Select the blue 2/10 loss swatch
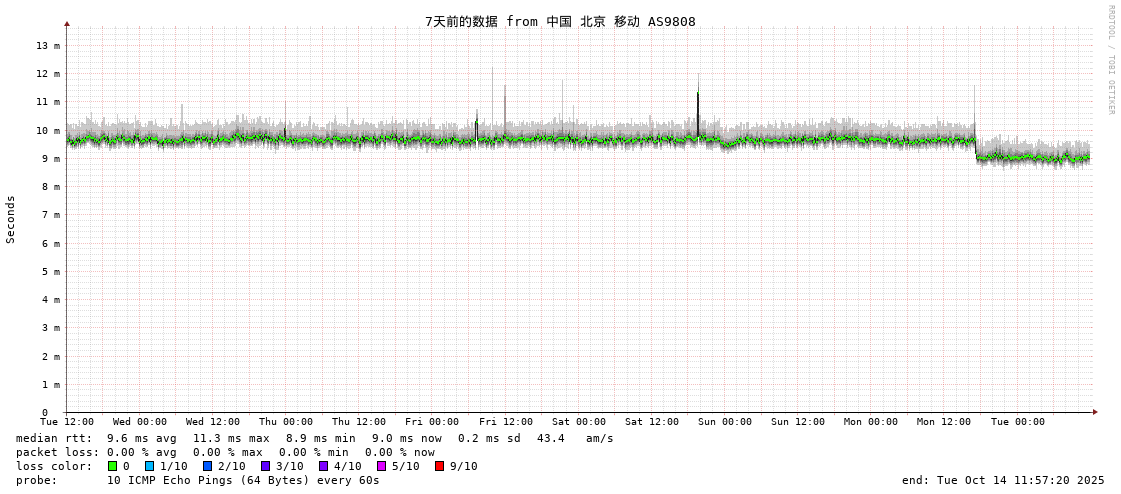This screenshot has width=1121, height=494. [x=208, y=466]
